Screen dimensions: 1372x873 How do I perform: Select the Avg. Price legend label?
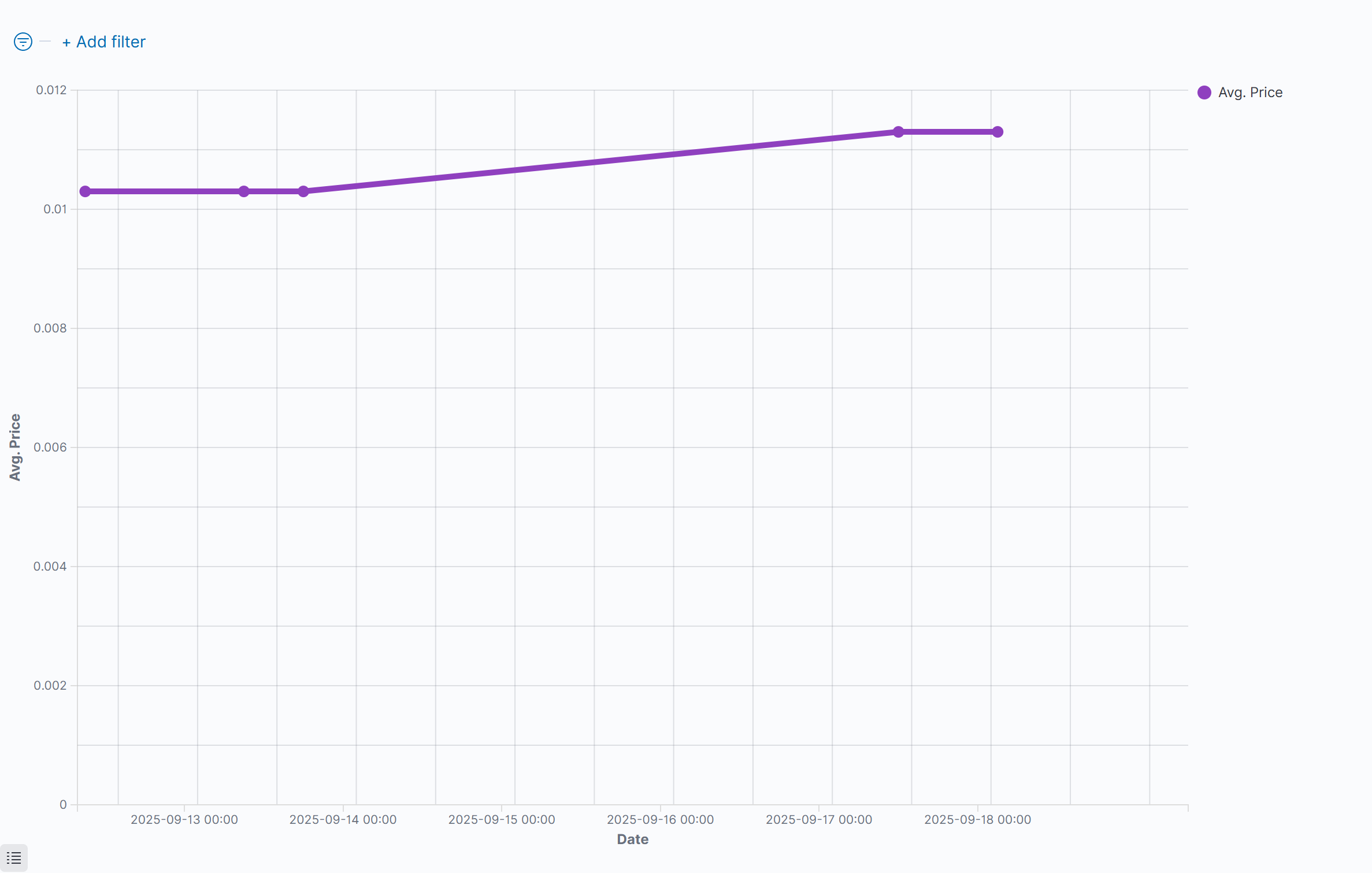(x=1250, y=93)
